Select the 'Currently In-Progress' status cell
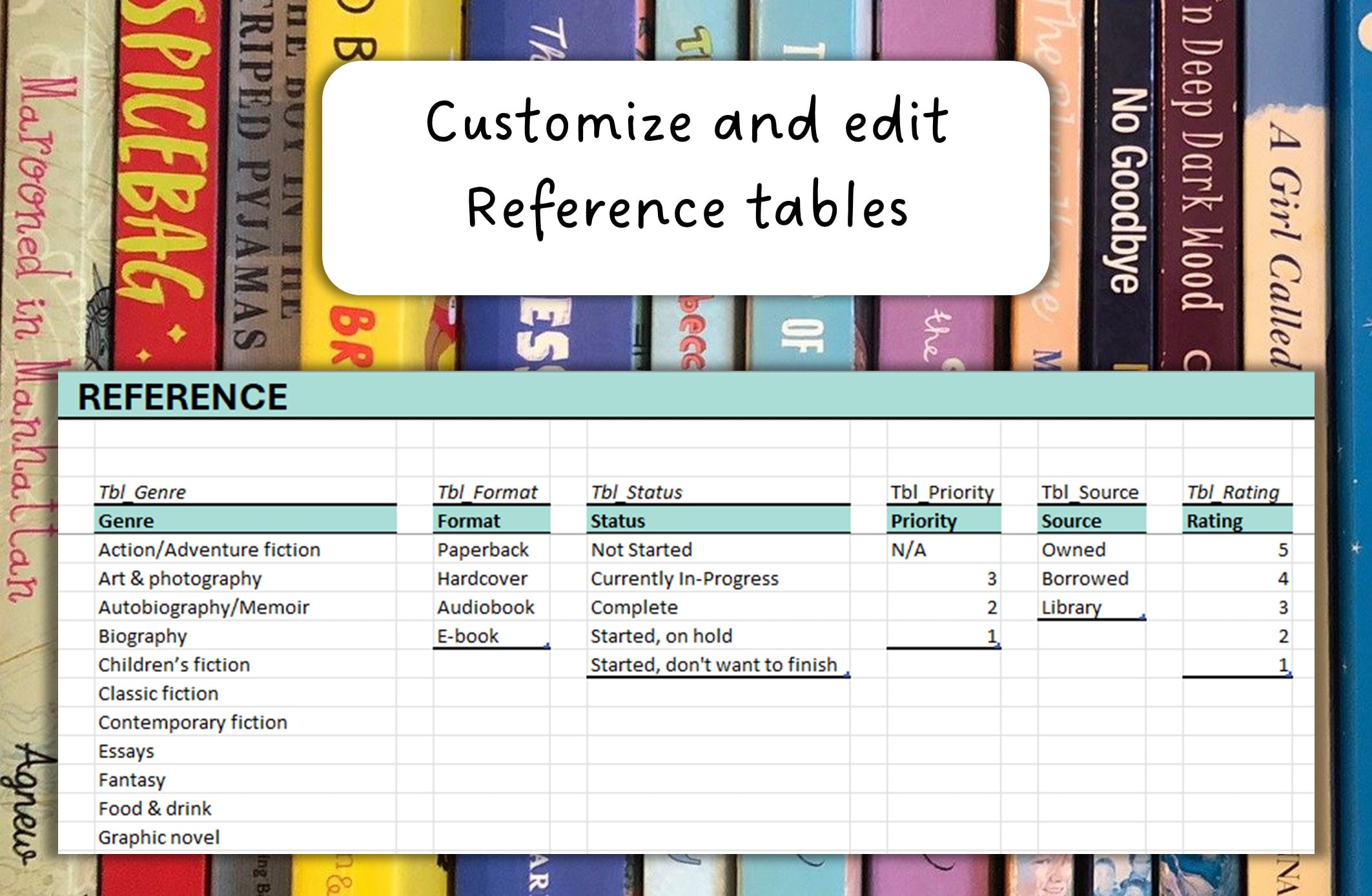The width and height of the screenshot is (1372, 896). coord(684,578)
